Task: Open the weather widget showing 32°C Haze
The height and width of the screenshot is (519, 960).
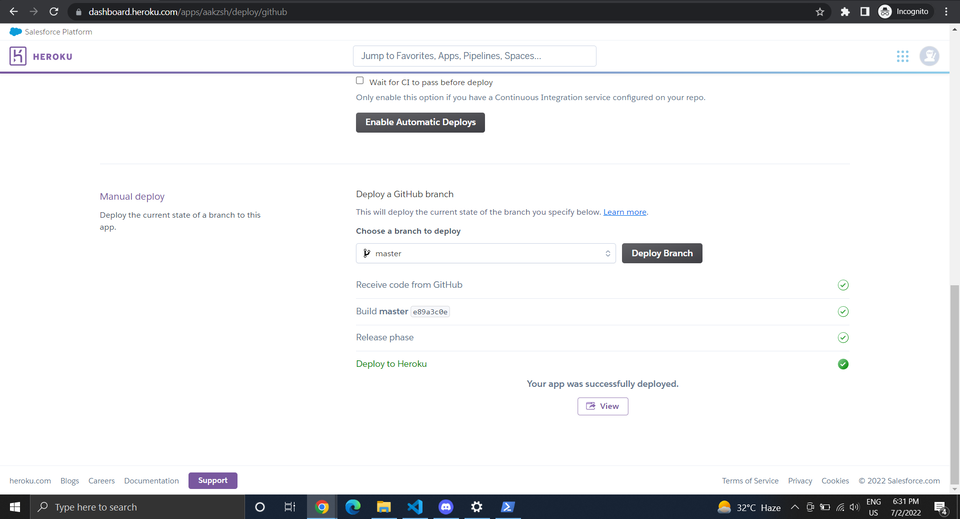Action: pyautogui.click(x=749, y=507)
